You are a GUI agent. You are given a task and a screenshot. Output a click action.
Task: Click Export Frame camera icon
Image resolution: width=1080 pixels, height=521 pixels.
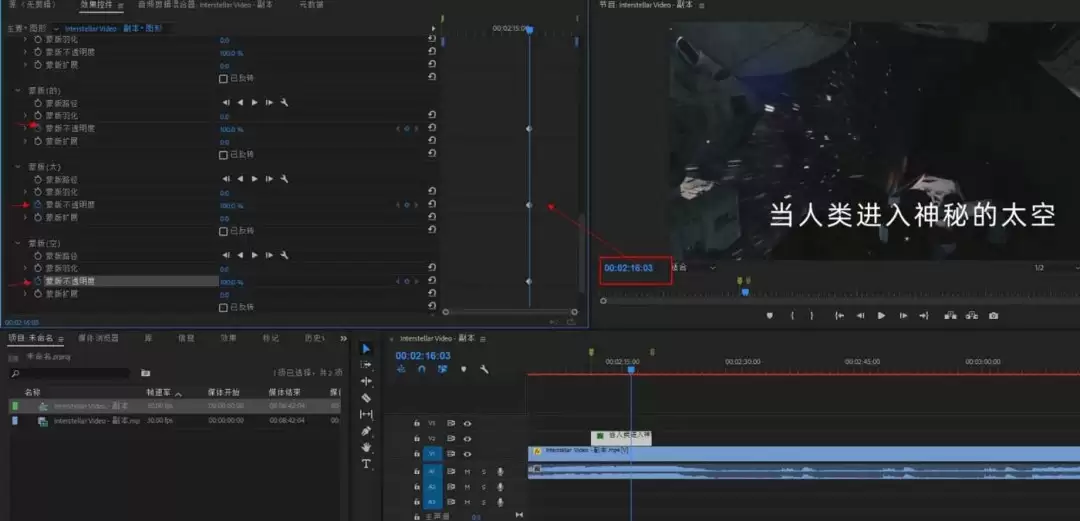993,316
